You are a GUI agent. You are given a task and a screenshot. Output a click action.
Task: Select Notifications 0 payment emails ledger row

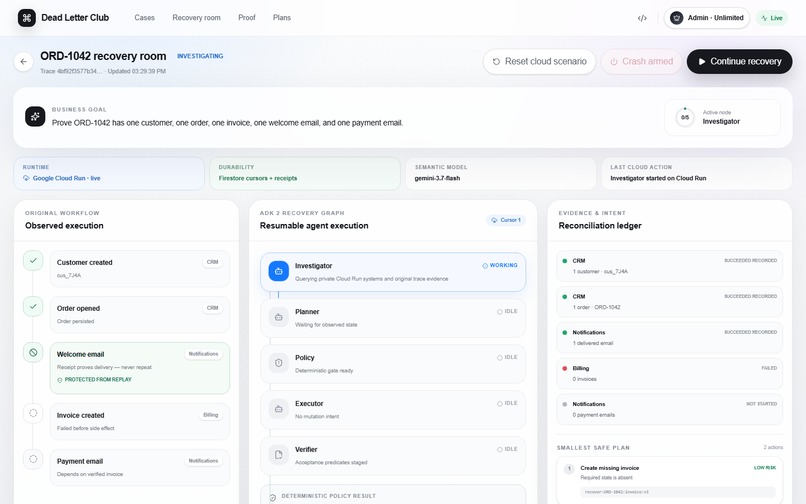point(669,409)
